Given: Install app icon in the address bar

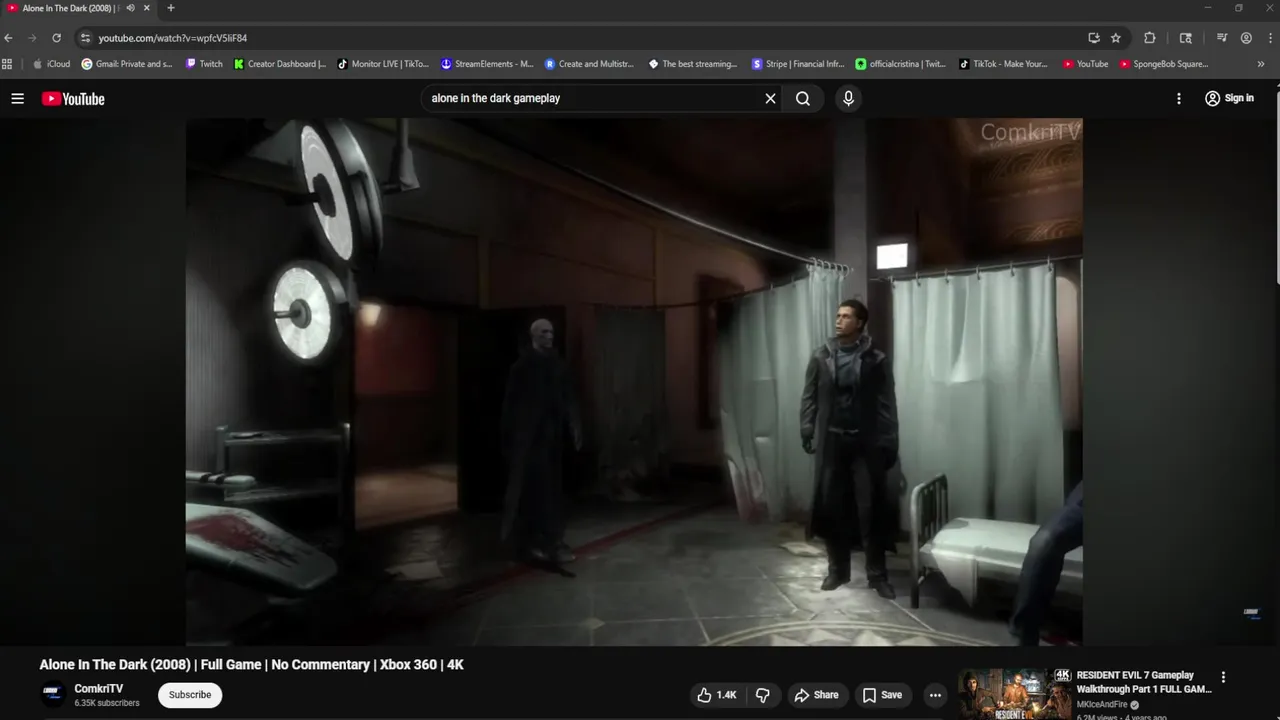Looking at the screenshot, I should [x=1094, y=38].
